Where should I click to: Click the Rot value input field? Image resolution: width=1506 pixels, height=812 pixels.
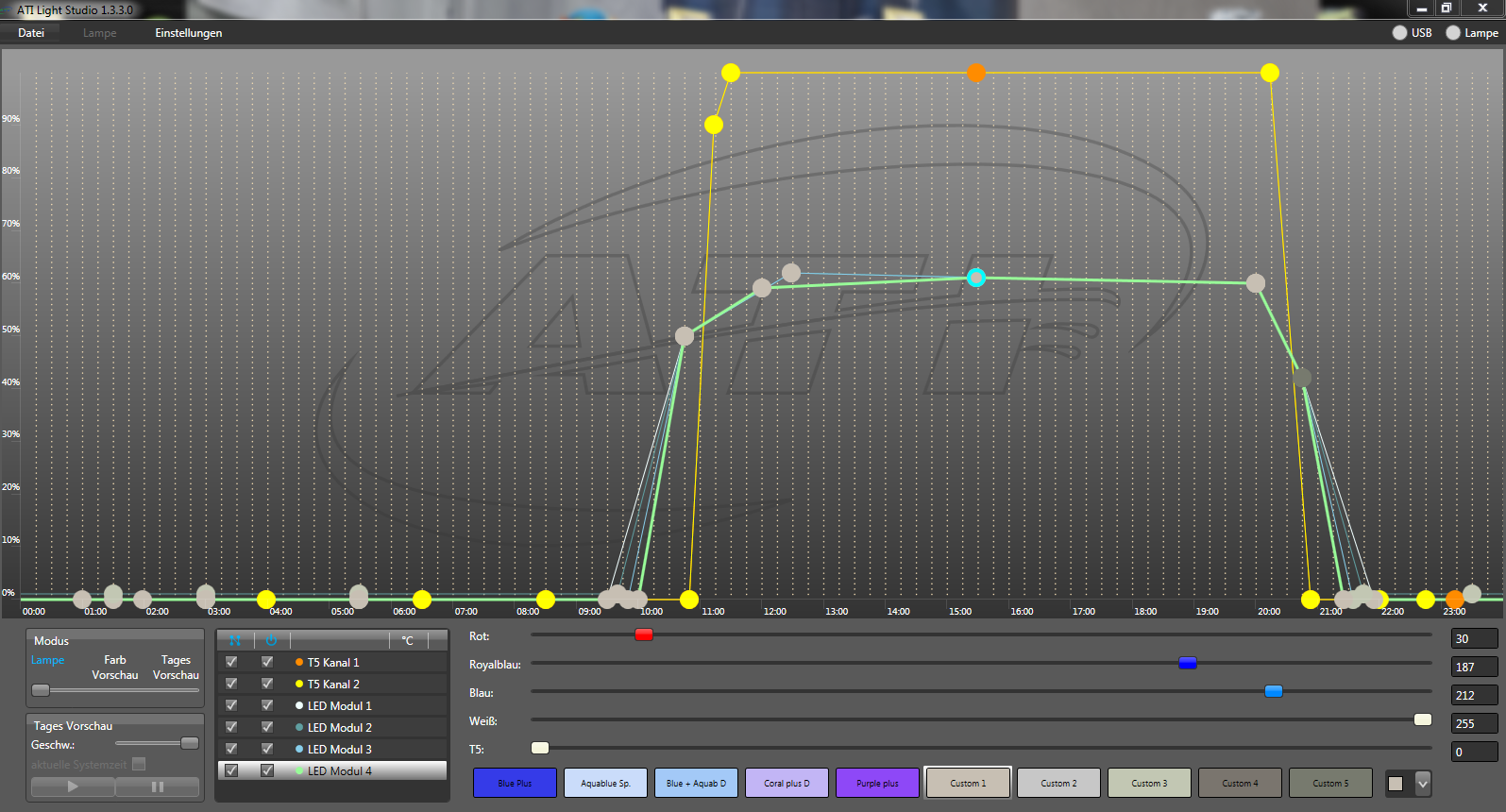tap(1473, 639)
